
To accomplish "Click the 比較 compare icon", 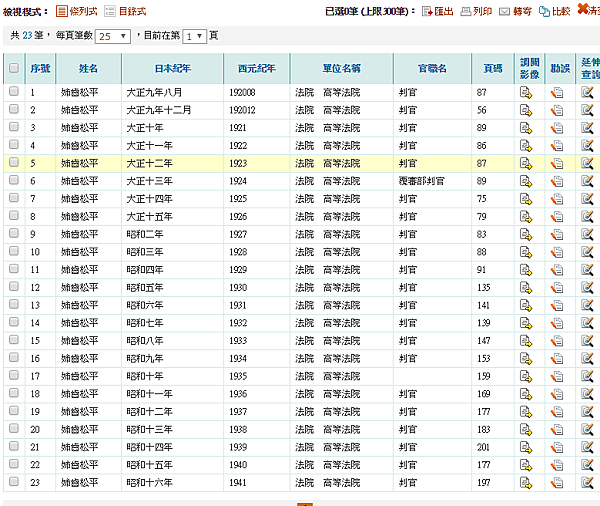I will [x=544, y=11].
